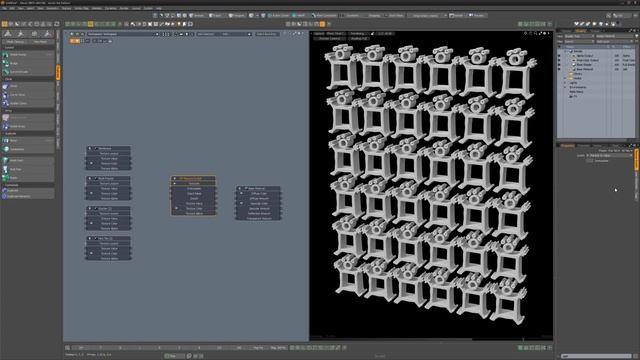
Task: Click the orange vertical tab beside tool panel
Action: coord(58,72)
